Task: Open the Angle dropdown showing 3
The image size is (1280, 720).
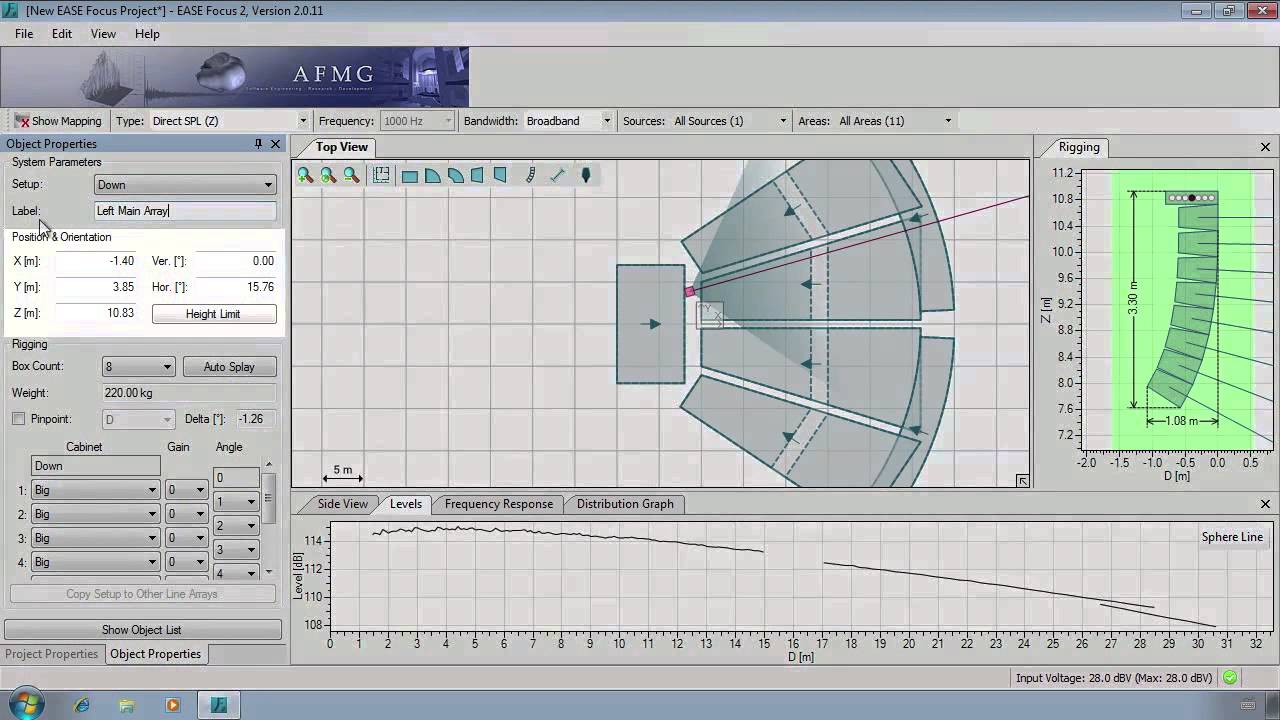Action: click(236, 550)
